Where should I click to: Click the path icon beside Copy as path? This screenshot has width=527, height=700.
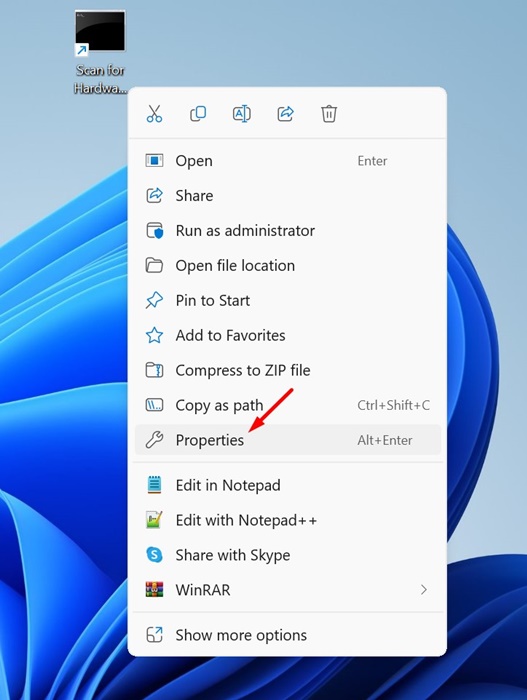tap(154, 405)
